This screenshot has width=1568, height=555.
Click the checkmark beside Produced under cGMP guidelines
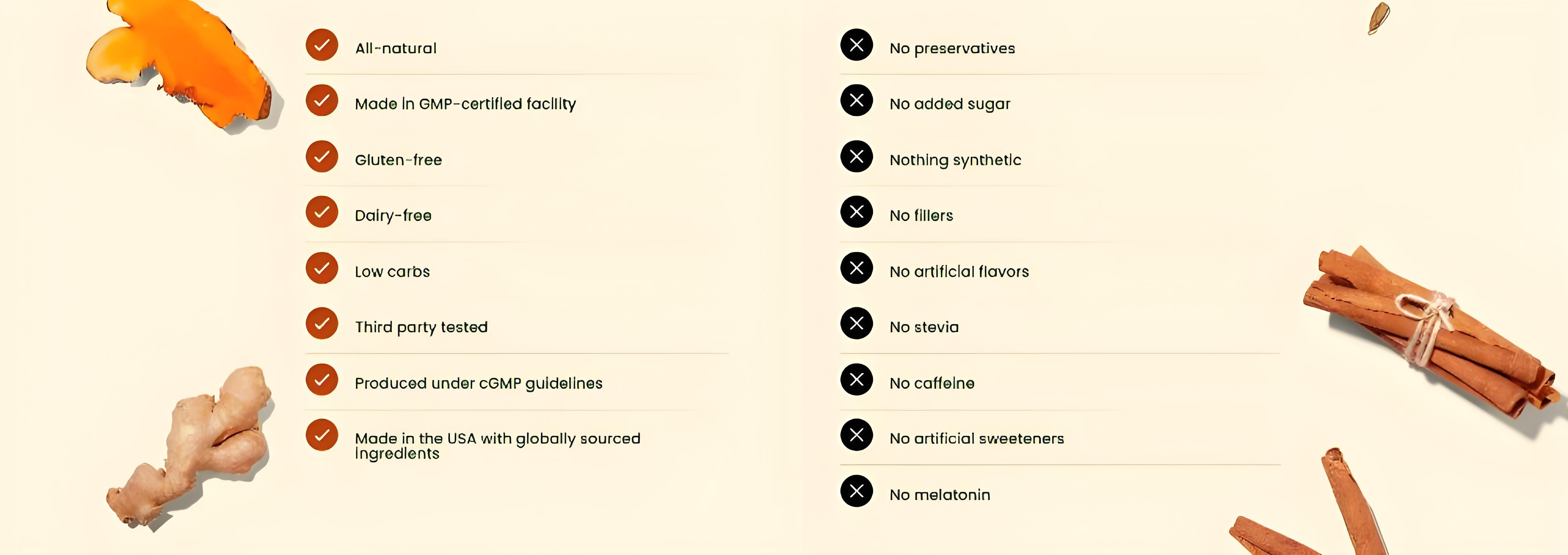(321, 380)
